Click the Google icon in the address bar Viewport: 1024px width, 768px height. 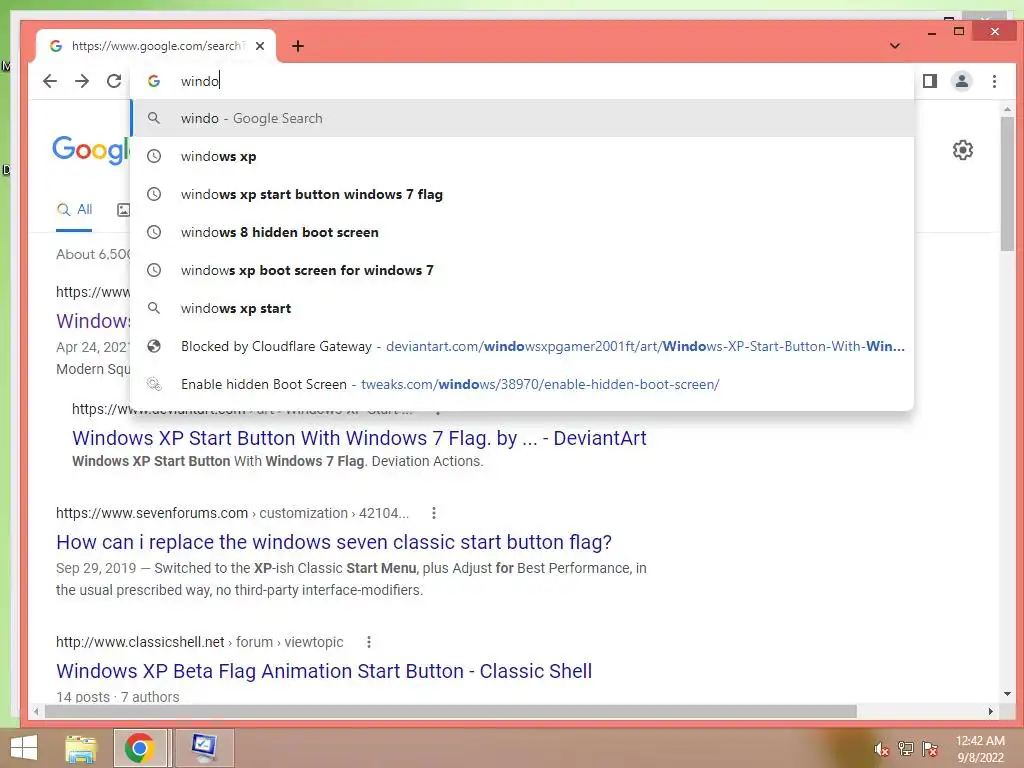point(154,81)
